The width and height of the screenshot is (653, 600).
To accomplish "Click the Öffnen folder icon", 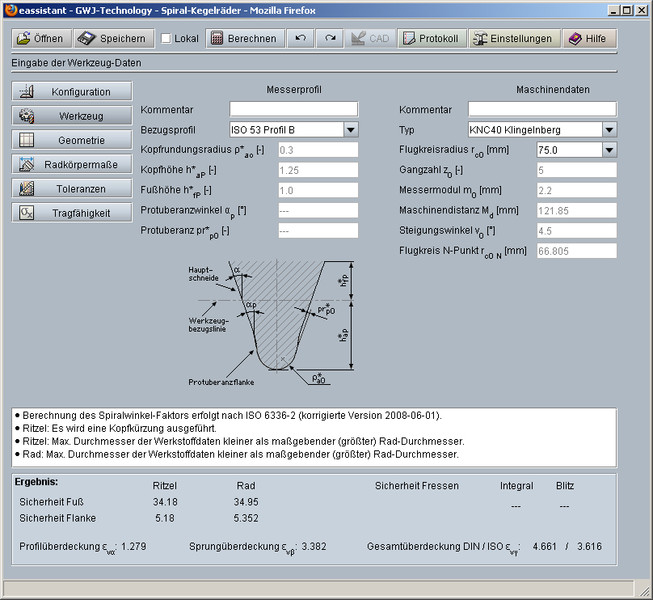I will (x=25, y=39).
